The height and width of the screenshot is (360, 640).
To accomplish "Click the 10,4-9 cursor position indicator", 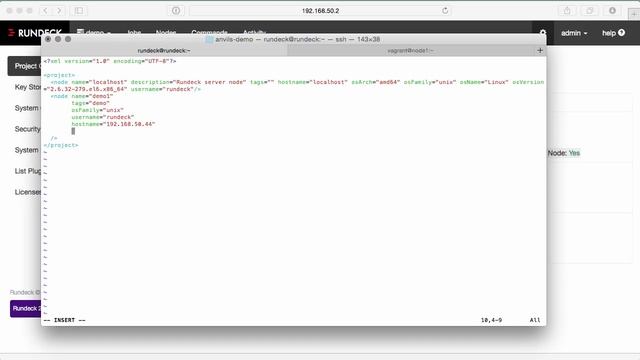I will pos(491,320).
